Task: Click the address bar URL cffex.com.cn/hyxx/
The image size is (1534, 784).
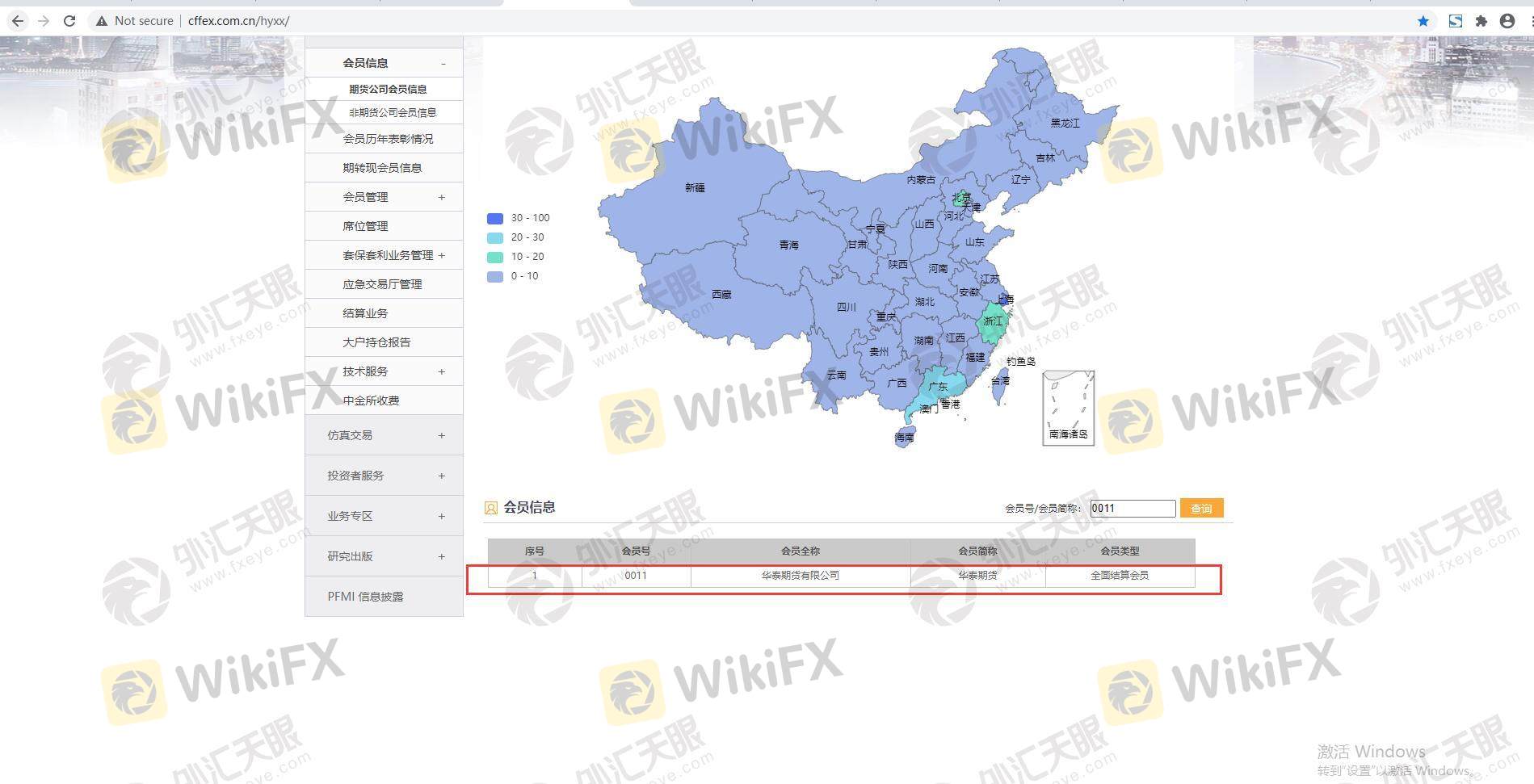Action: point(238,21)
